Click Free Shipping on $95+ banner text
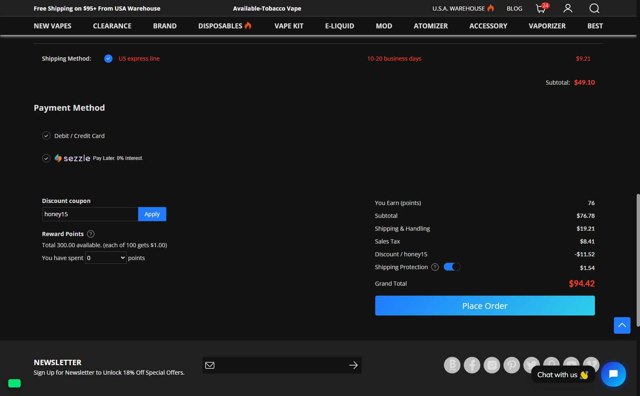The height and width of the screenshot is (396, 640). [97, 9]
